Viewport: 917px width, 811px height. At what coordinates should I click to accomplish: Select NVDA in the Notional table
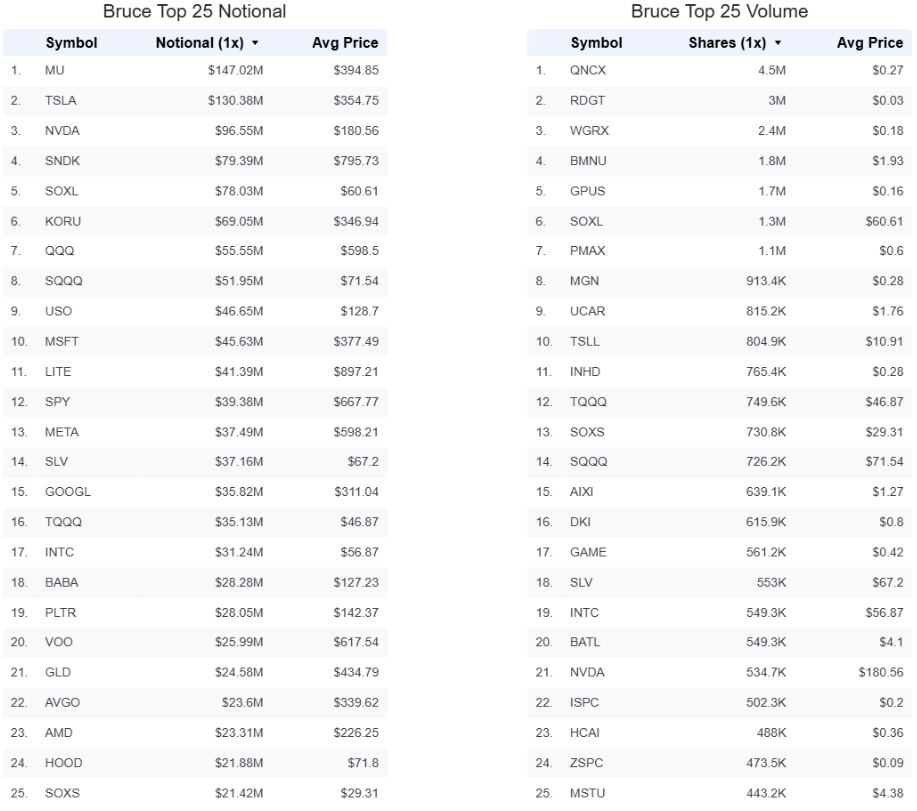point(62,131)
